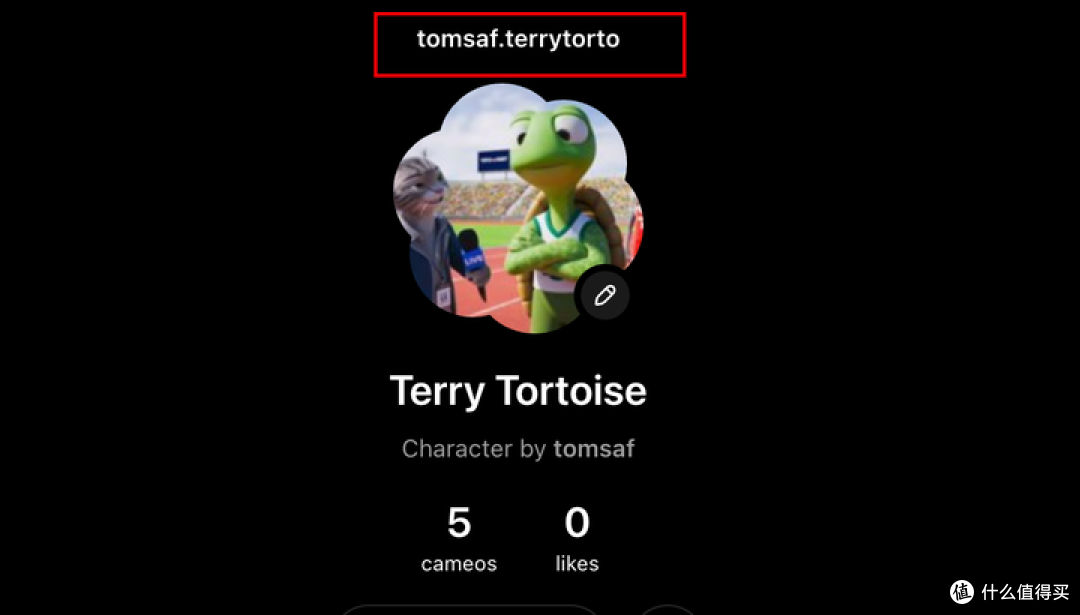Open the Terry Tortoise profile picture
This screenshot has height=615, width=1080.
coord(517,208)
